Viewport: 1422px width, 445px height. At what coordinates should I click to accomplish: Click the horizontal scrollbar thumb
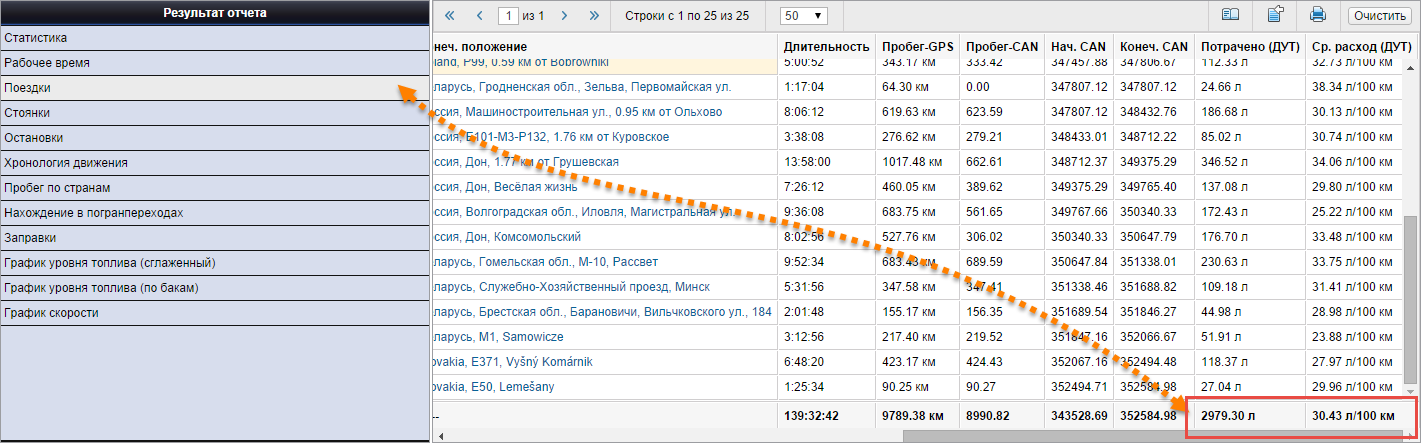tap(1153, 436)
